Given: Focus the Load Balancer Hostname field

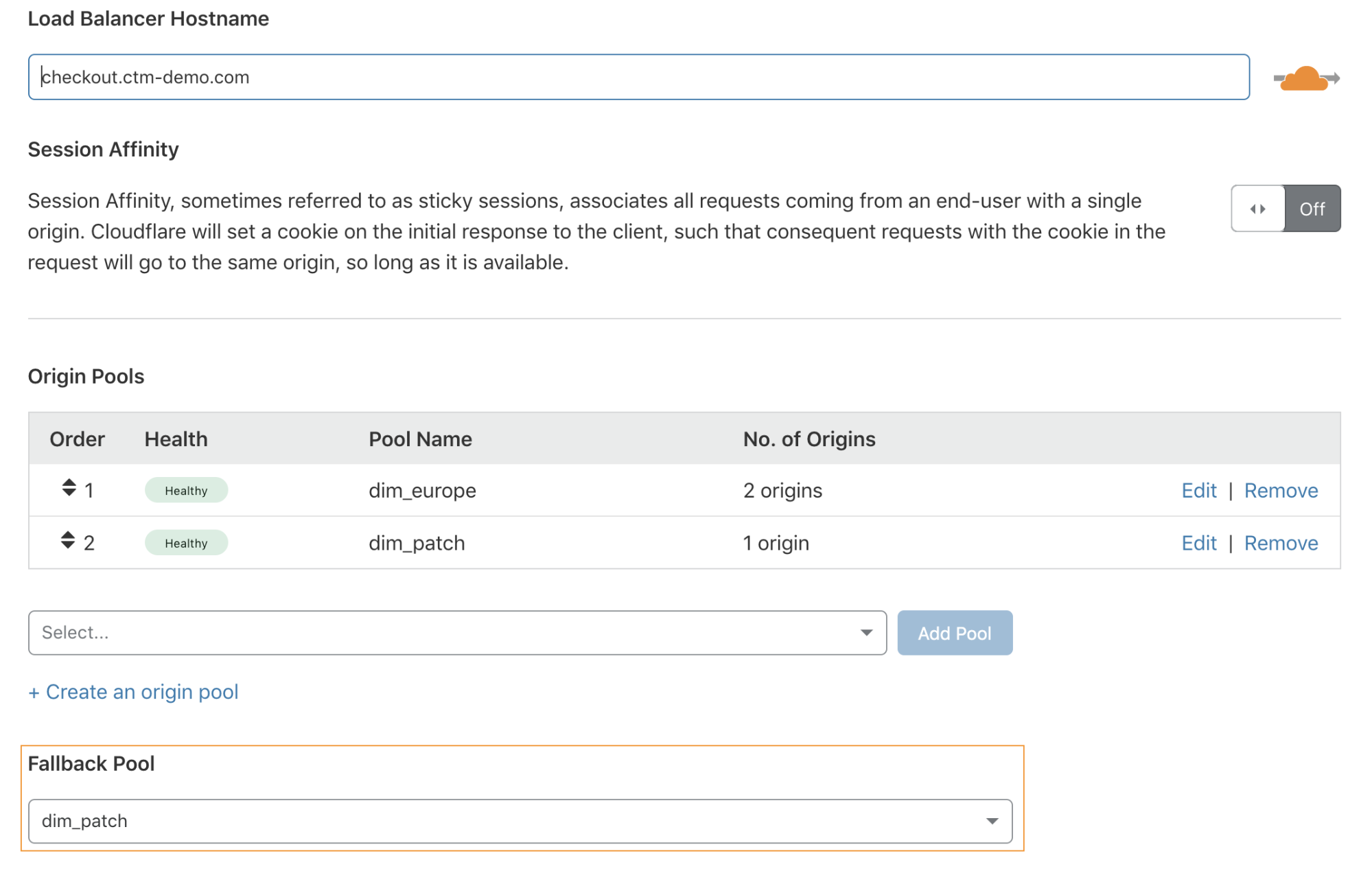Looking at the screenshot, I should pyautogui.click(x=638, y=77).
